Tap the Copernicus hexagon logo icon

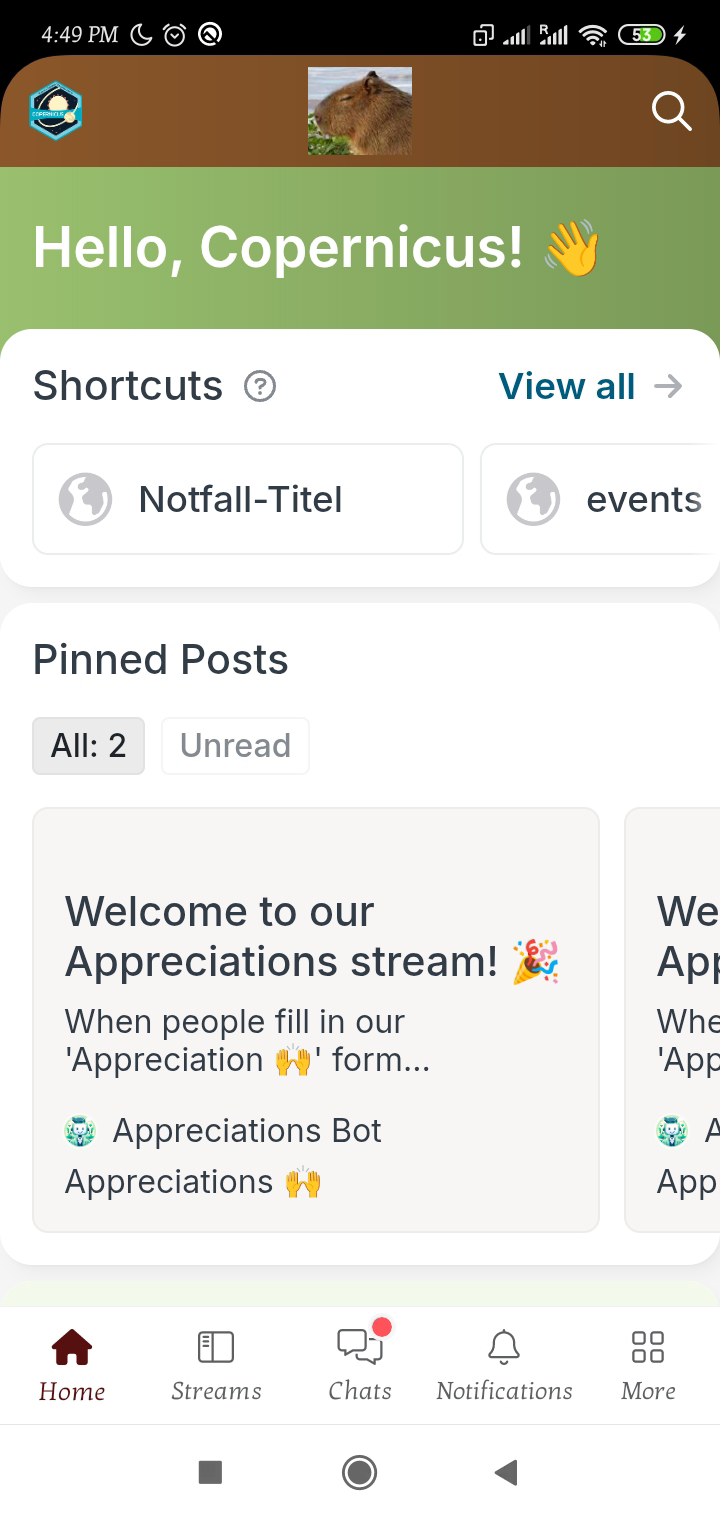point(56,110)
